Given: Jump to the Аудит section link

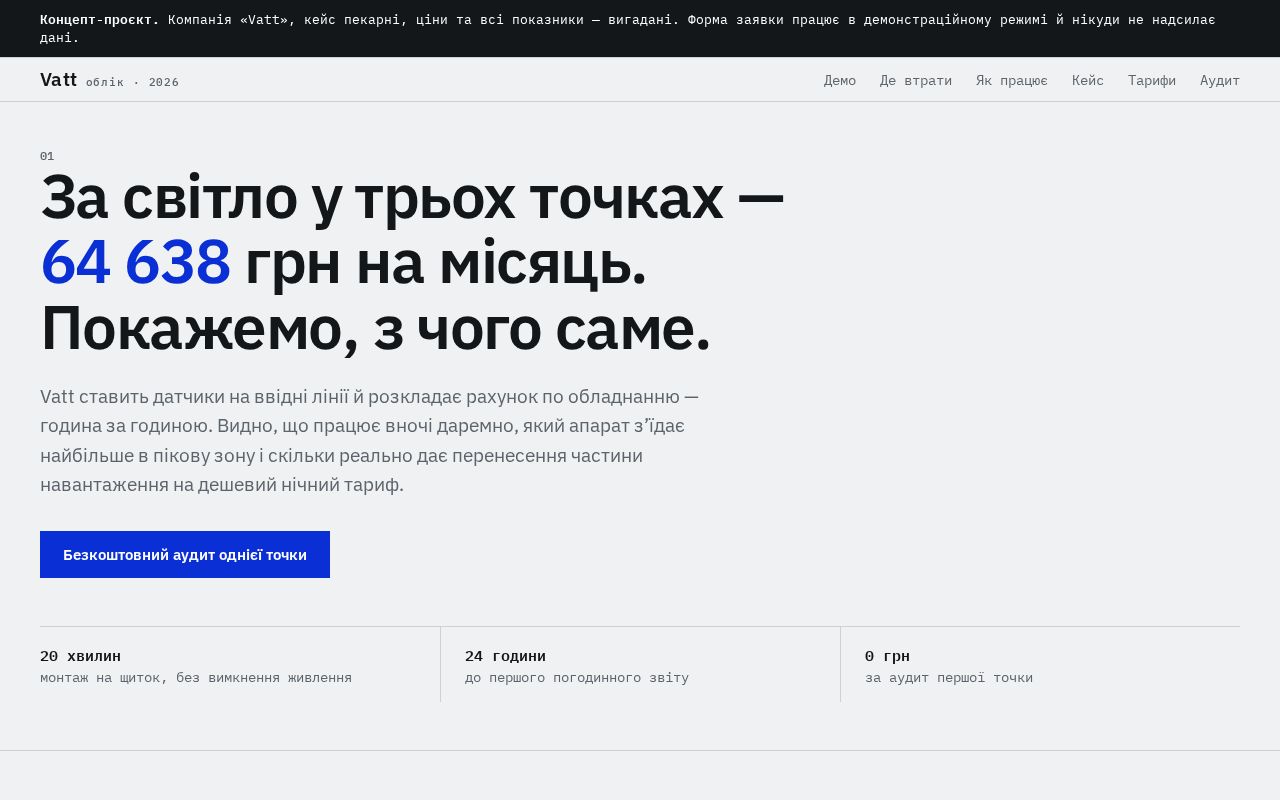Looking at the screenshot, I should (1220, 81).
